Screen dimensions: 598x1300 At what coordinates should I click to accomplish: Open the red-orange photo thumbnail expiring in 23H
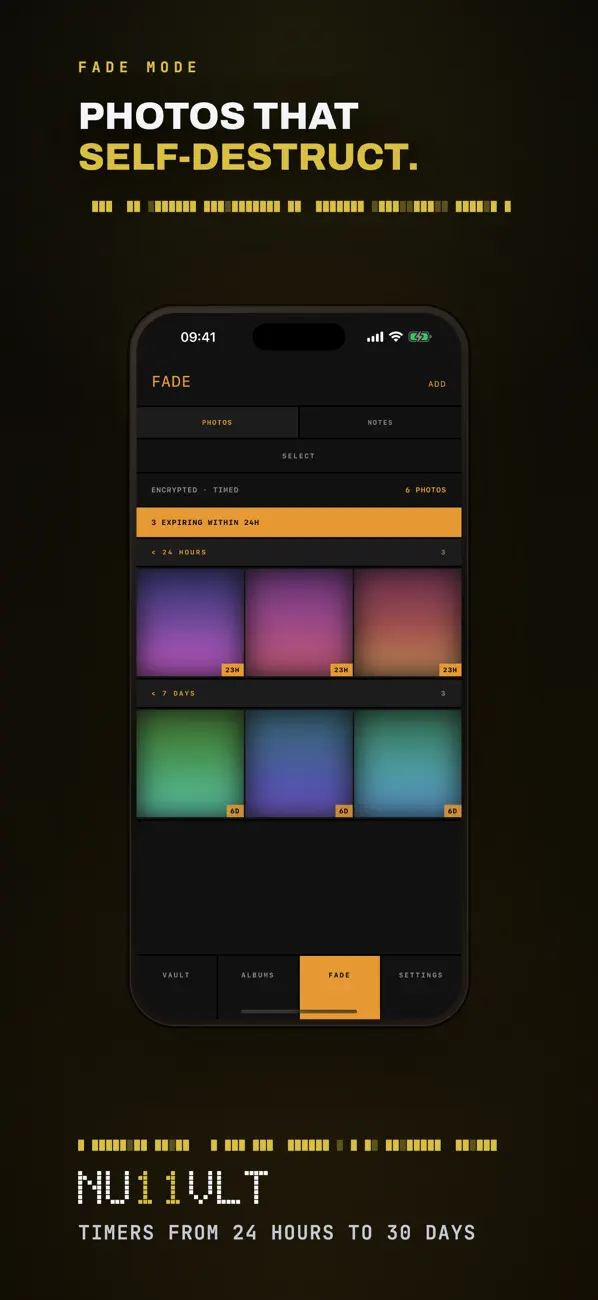408,623
